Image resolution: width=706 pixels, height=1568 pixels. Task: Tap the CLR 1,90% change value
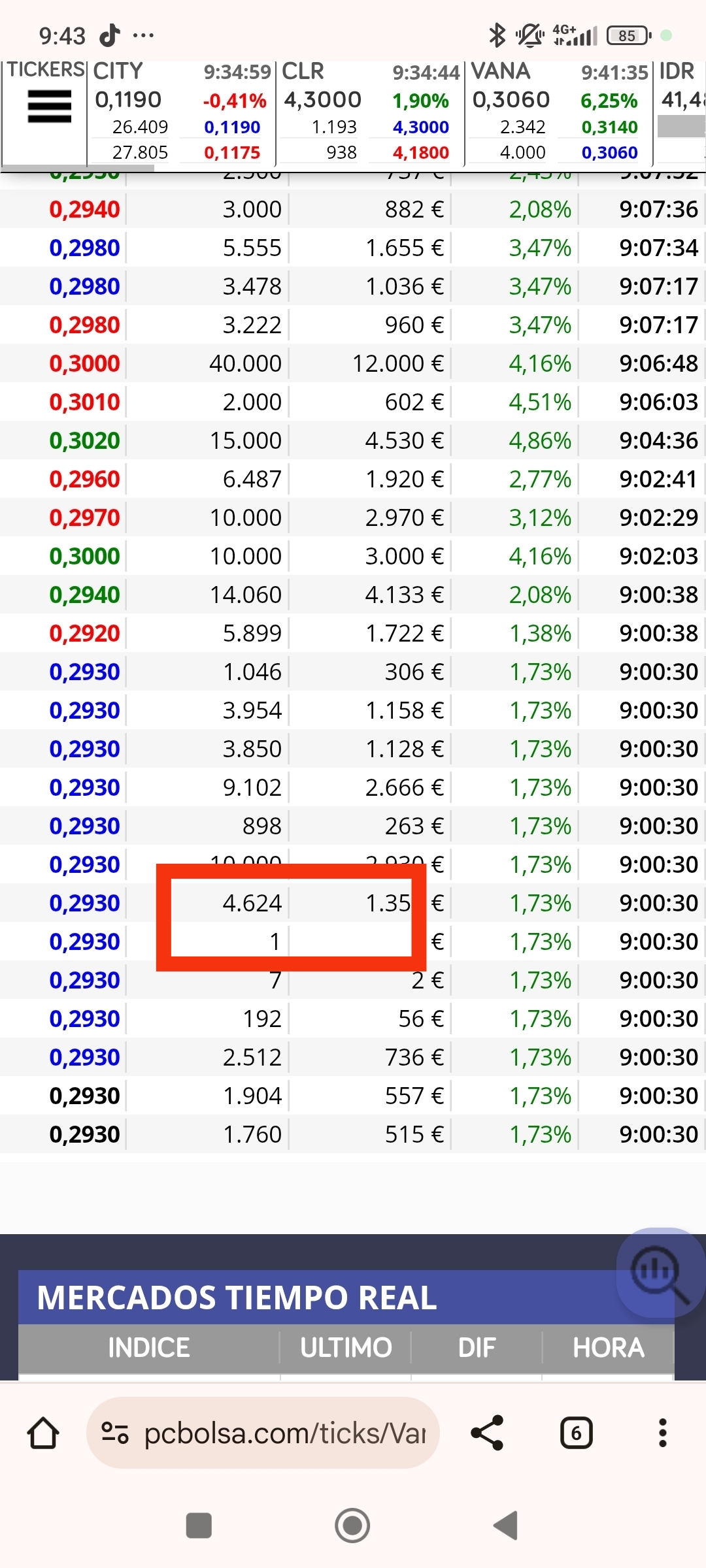[420, 101]
